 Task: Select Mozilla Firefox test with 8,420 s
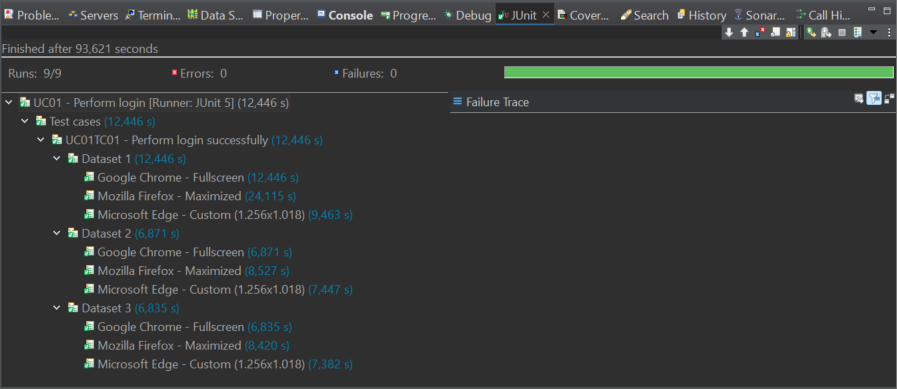pyautogui.click(x=186, y=346)
